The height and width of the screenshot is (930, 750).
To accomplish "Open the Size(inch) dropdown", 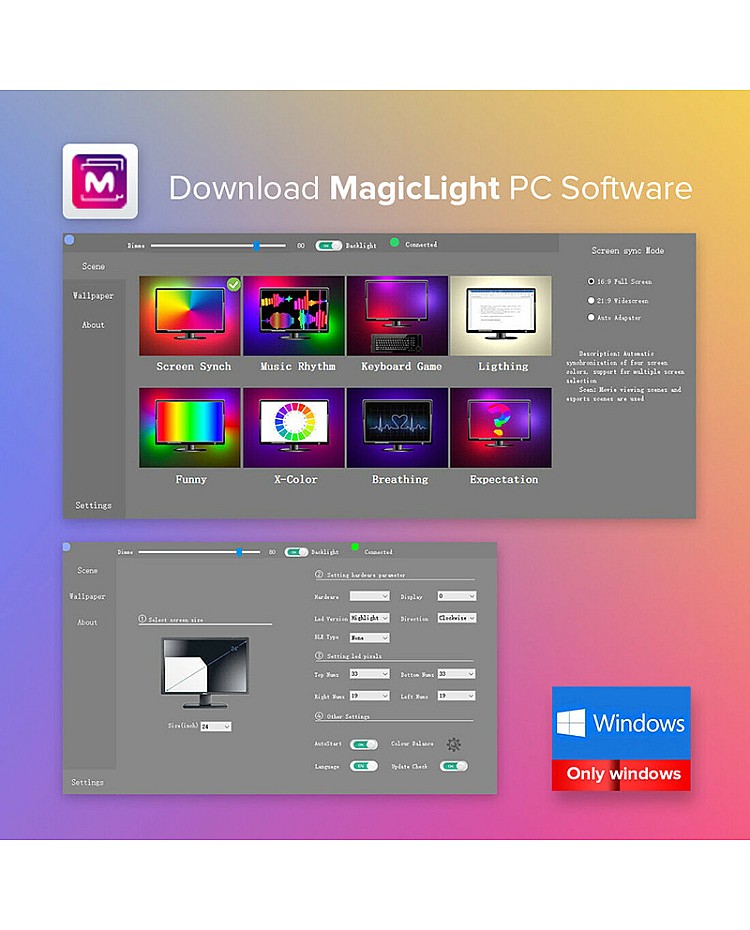I will pos(216,726).
